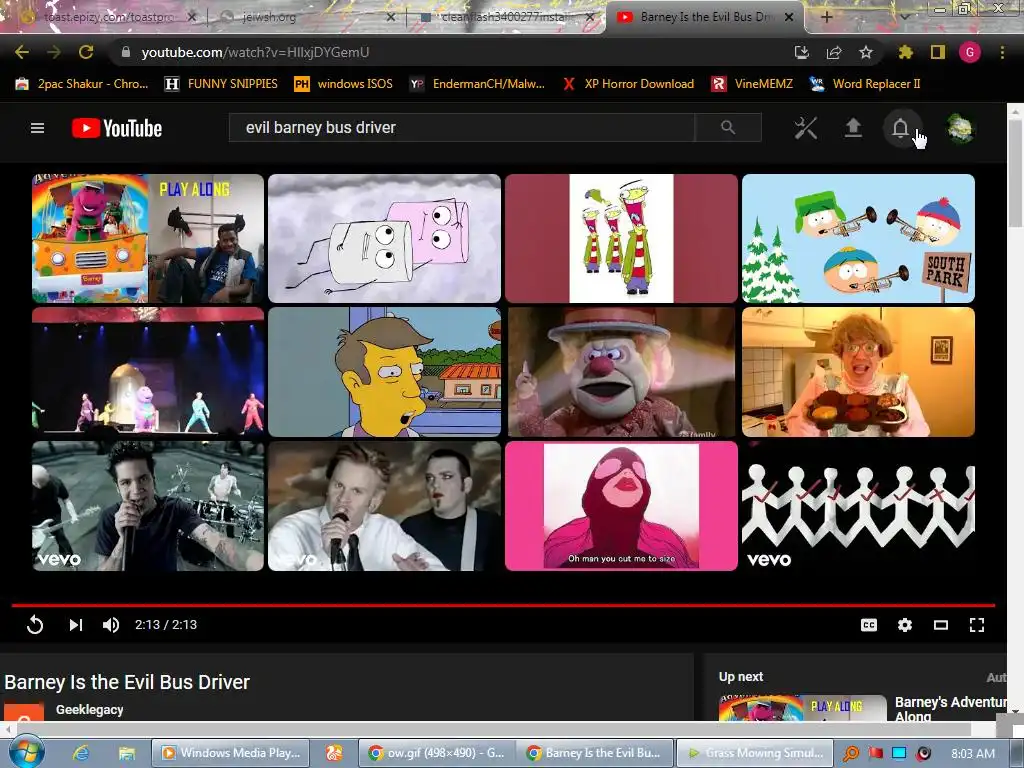Select the South Park trumpets suggested thumbnail
The image size is (1024, 768).
858,238
